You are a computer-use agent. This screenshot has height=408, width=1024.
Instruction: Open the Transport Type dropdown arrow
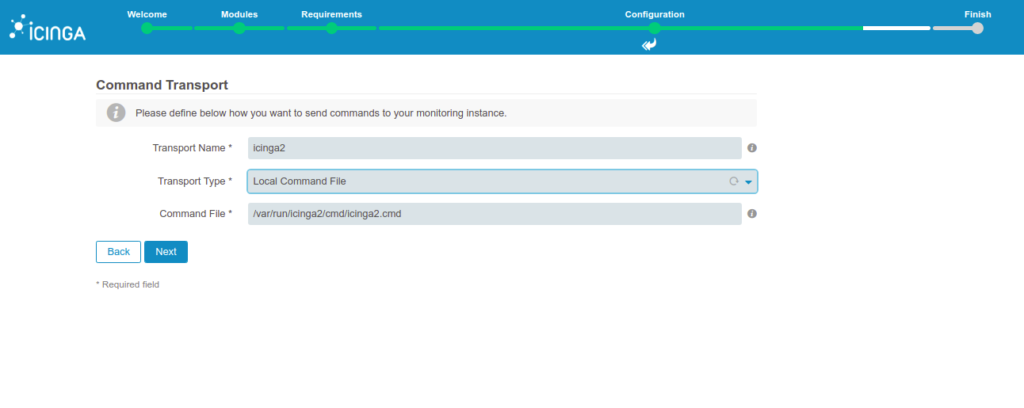click(x=748, y=182)
